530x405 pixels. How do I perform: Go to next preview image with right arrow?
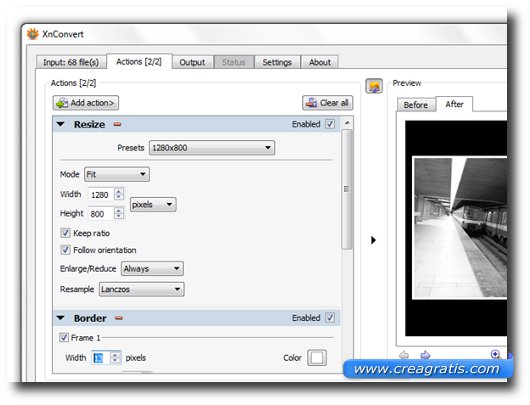click(x=425, y=355)
